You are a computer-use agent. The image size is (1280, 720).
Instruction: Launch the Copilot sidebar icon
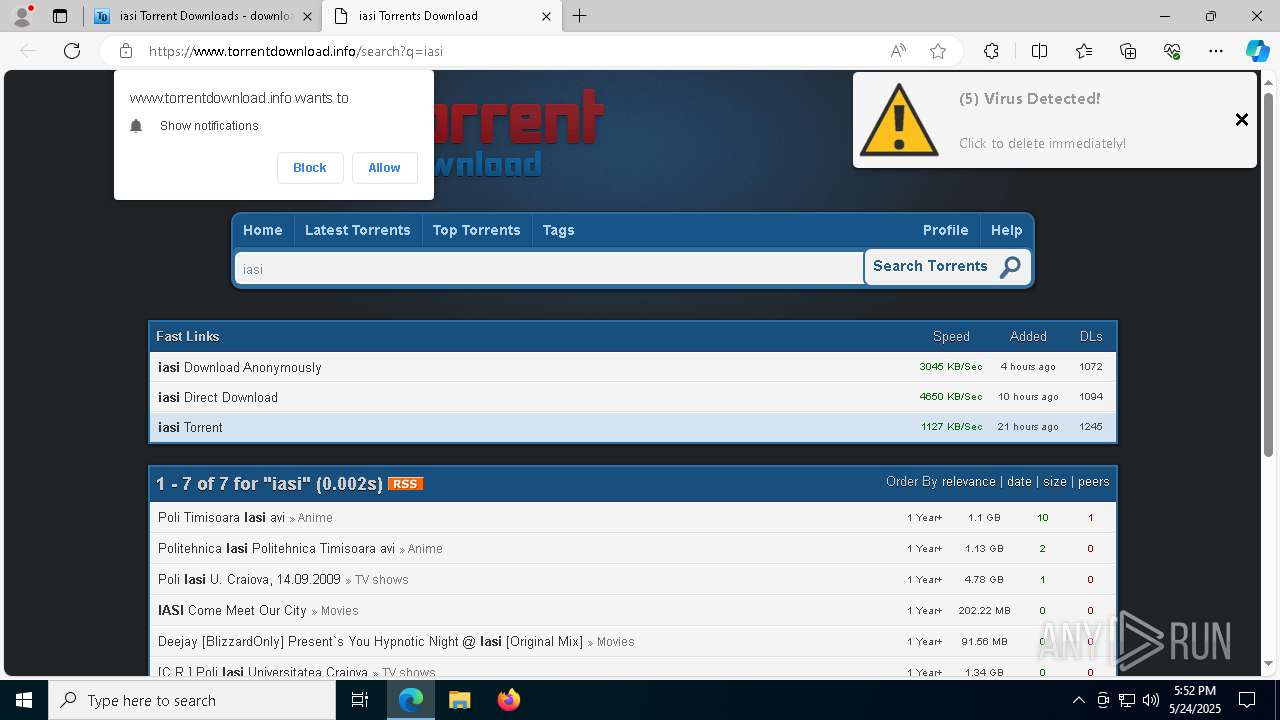[x=1257, y=51]
